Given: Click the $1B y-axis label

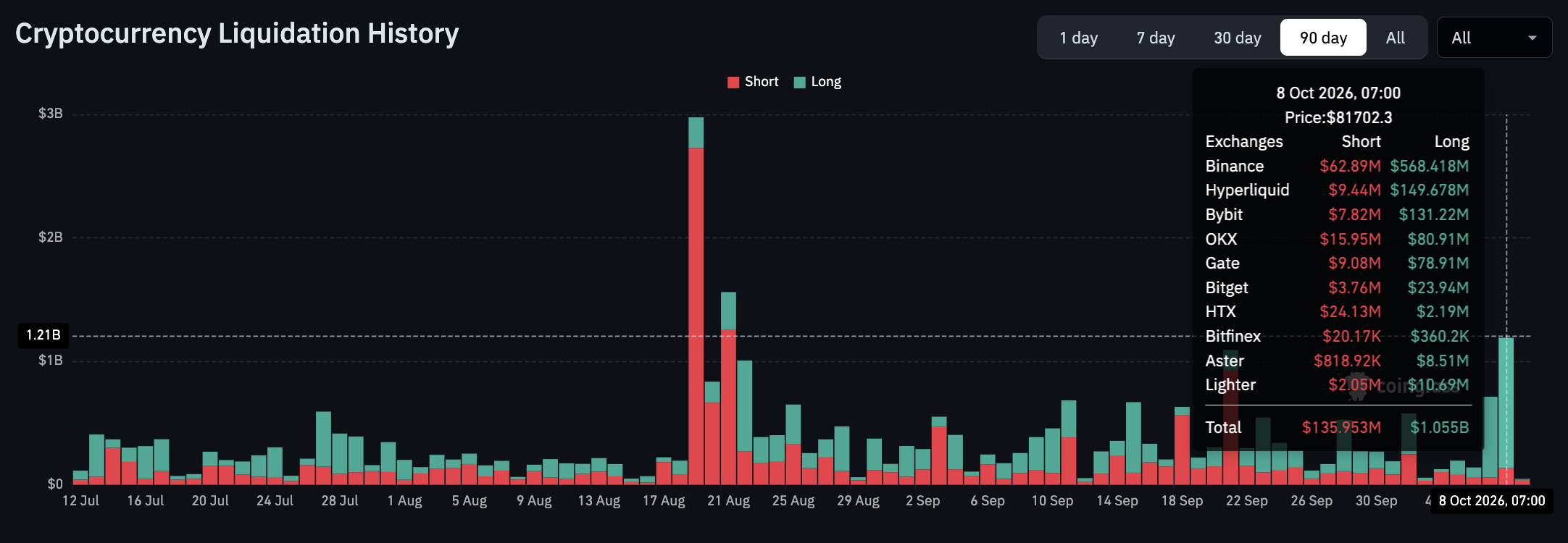Looking at the screenshot, I should (x=51, y=361).
